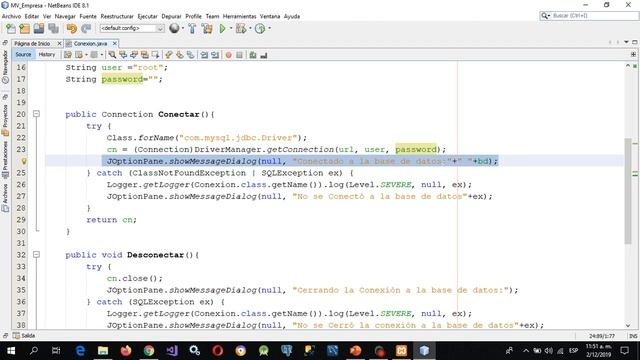The height and width of the screenshot is (360, 640).
Task: Toggle Rectangular Selection icon
Action: click(155, 55)
